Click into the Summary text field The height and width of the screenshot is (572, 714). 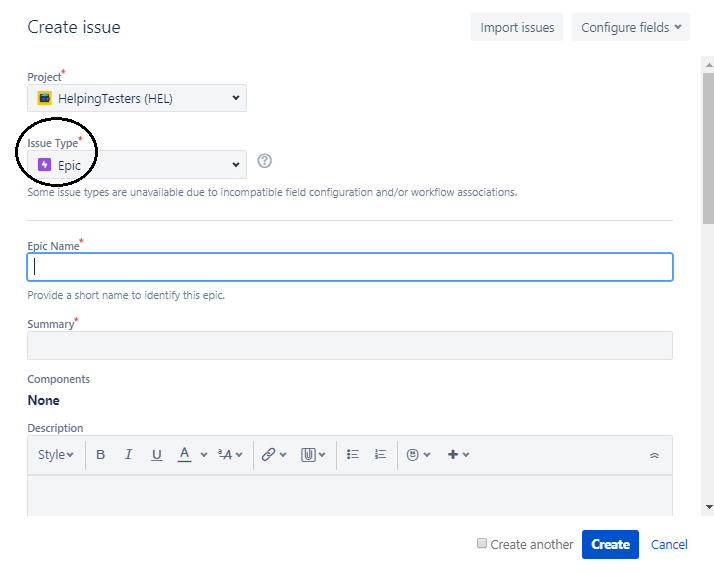tap(350, 345)
